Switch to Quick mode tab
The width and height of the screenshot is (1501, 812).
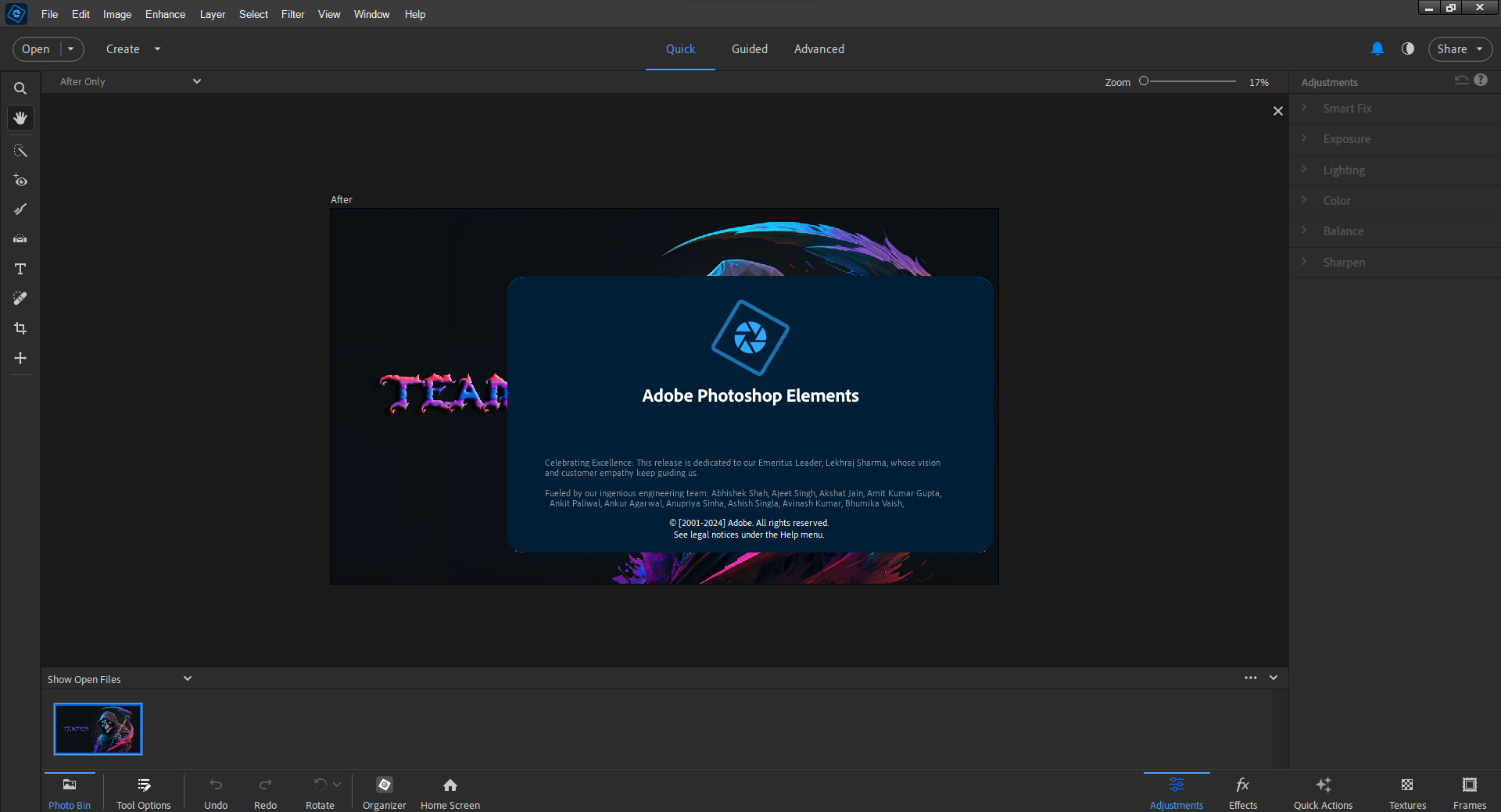[680, 48]
